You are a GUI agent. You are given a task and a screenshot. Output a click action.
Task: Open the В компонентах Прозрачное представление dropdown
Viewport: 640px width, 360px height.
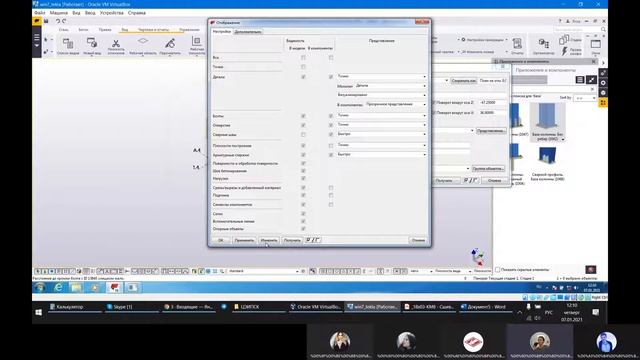pyautogui.click(x=396, y=104)
